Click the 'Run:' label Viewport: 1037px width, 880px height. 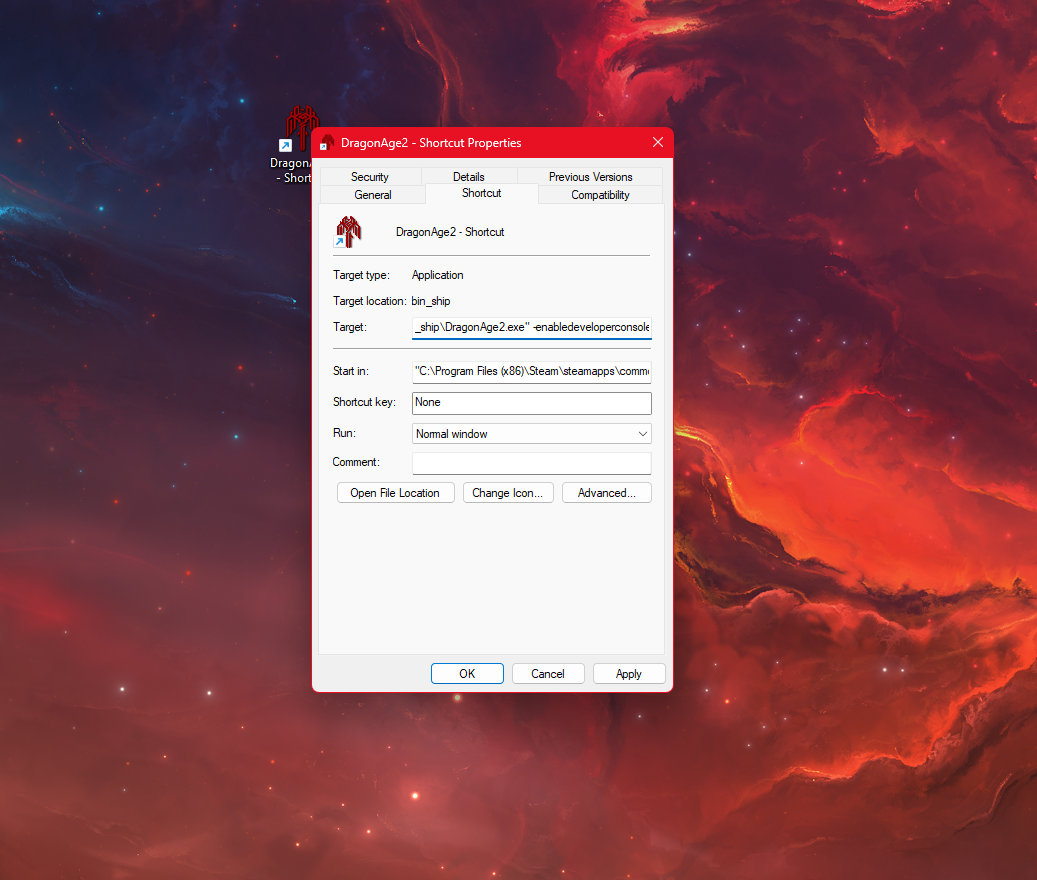[345, 433]
